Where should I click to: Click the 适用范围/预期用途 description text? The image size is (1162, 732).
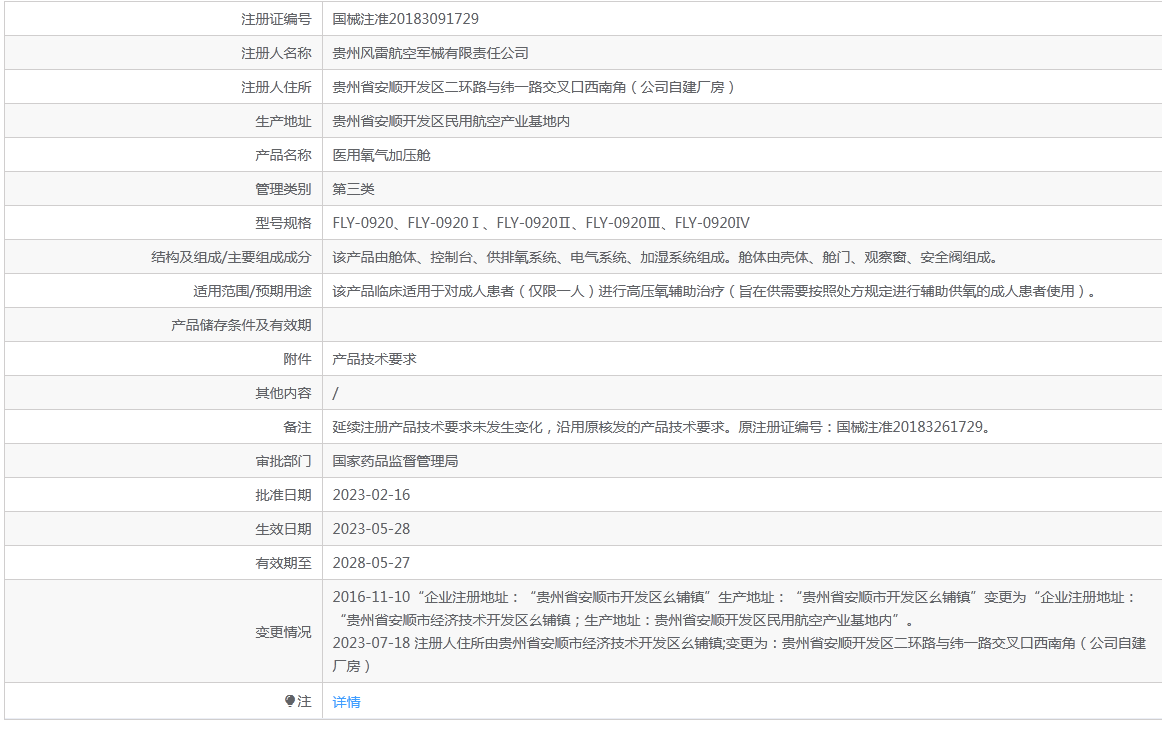[714, 291]
